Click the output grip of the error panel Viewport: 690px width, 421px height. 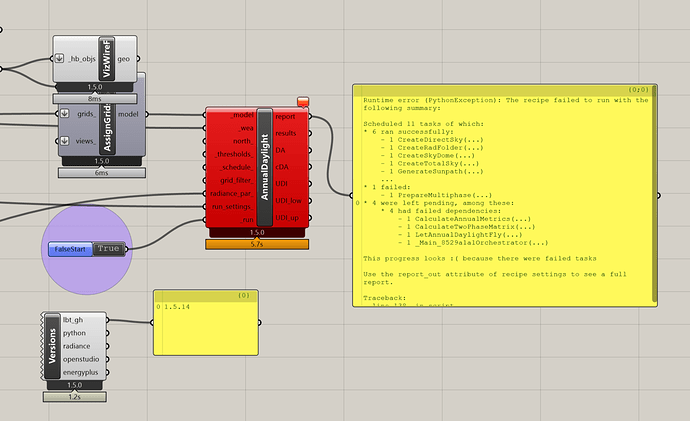pyautogui.click(x=659, y=195)
